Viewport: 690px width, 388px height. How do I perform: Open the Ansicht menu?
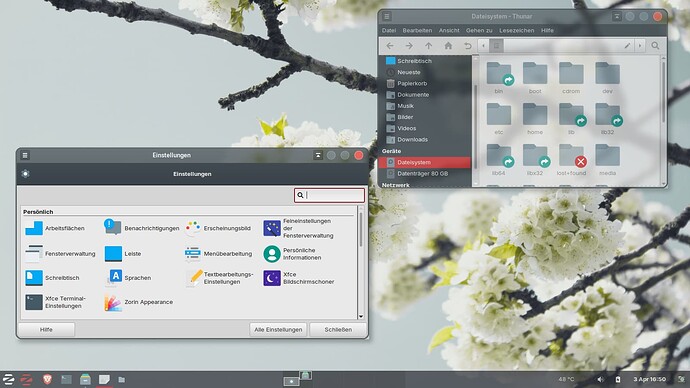(x=449, y=30)
